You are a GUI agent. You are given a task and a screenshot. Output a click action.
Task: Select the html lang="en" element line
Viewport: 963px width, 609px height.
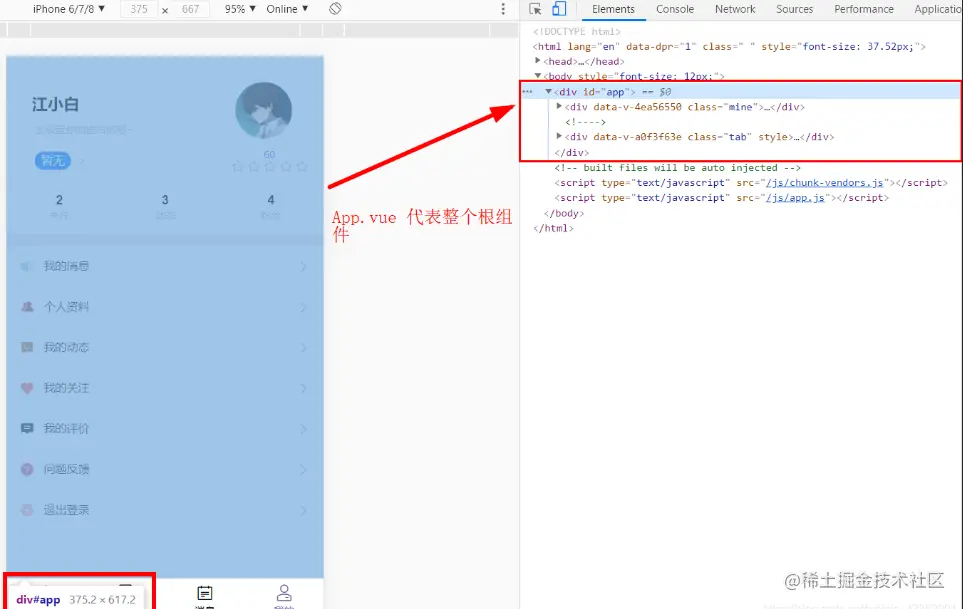pos(729,47)
